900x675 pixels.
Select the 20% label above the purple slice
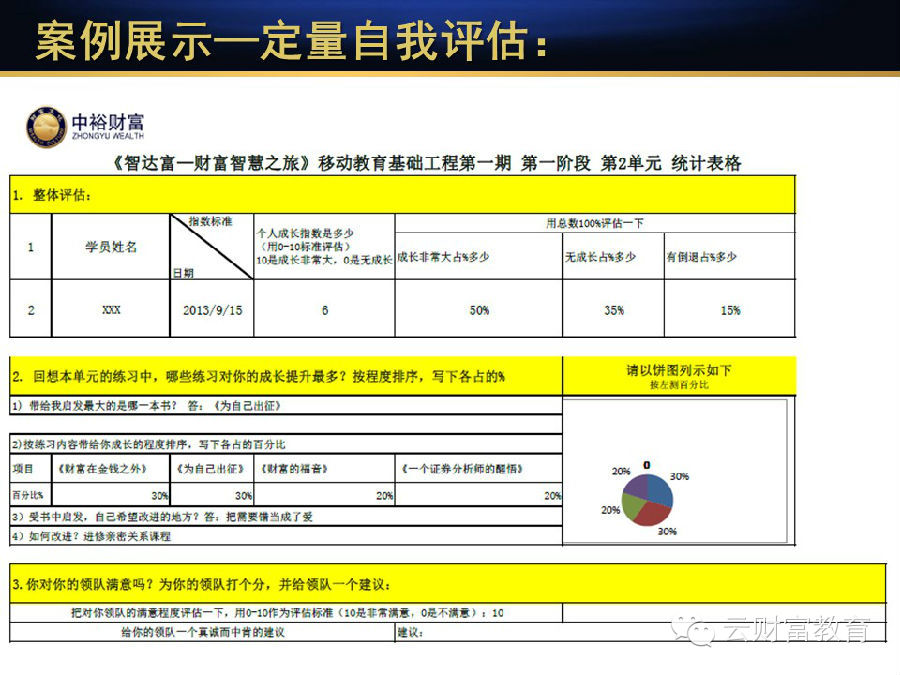coord(621,471)
